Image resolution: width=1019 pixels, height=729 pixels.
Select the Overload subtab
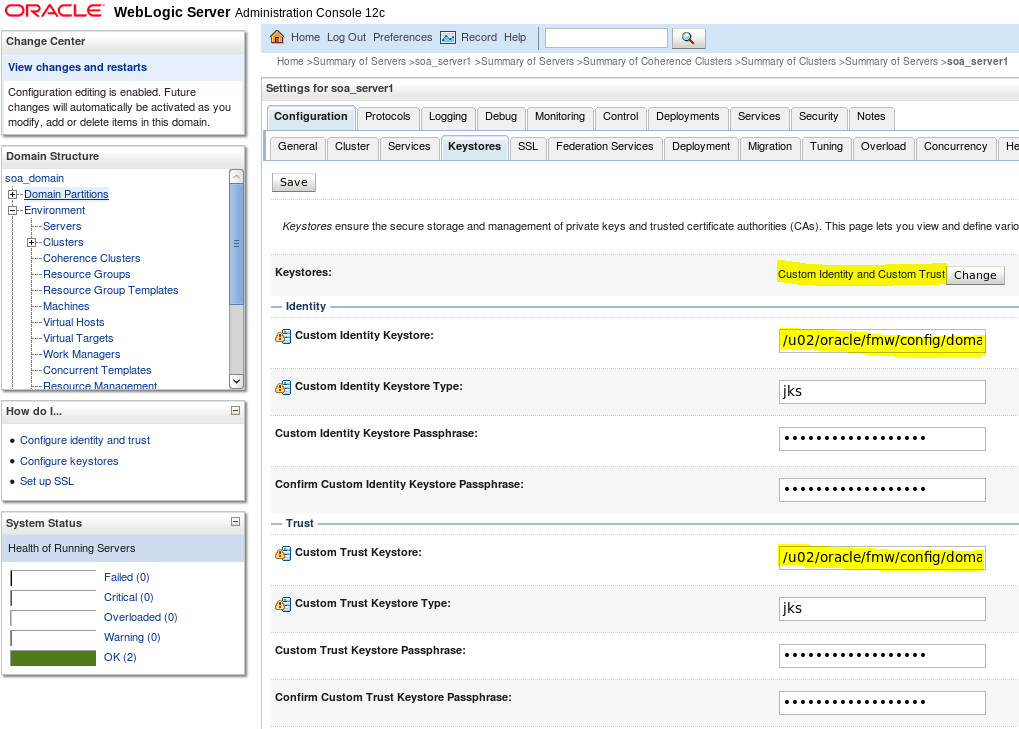883,147
